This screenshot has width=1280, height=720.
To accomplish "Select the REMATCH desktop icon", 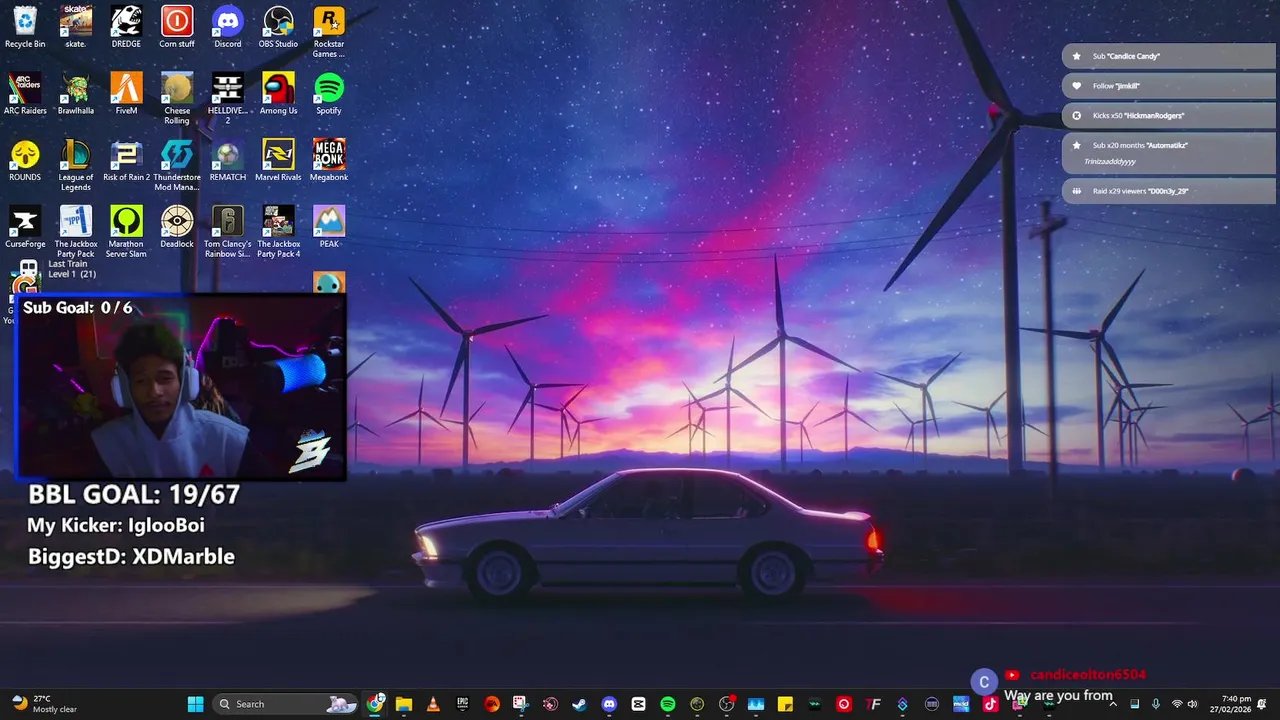I will click(228, 160).
